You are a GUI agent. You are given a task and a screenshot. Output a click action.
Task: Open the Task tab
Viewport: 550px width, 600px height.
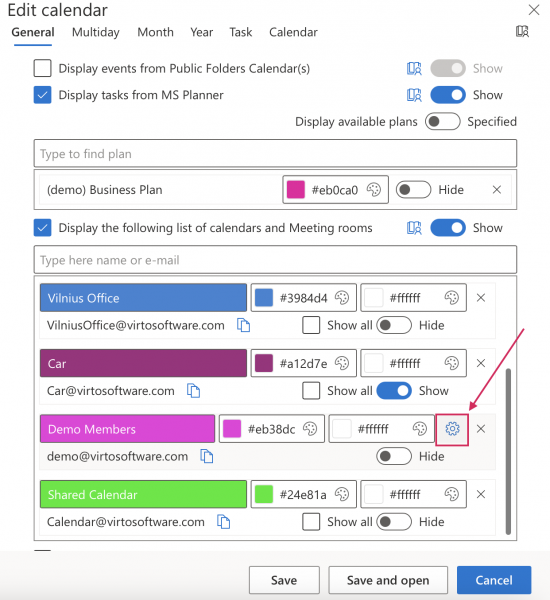tap(241, 32)
